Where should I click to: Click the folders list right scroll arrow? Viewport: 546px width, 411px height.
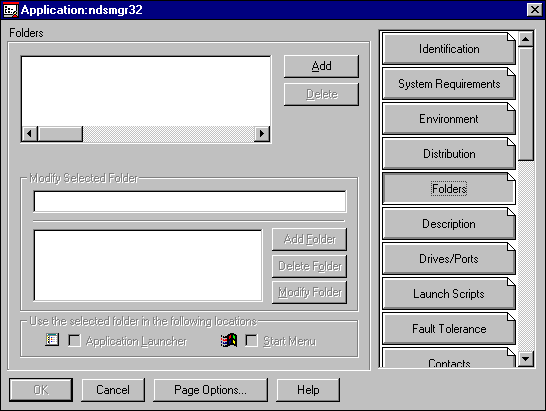tap(262, 133)
